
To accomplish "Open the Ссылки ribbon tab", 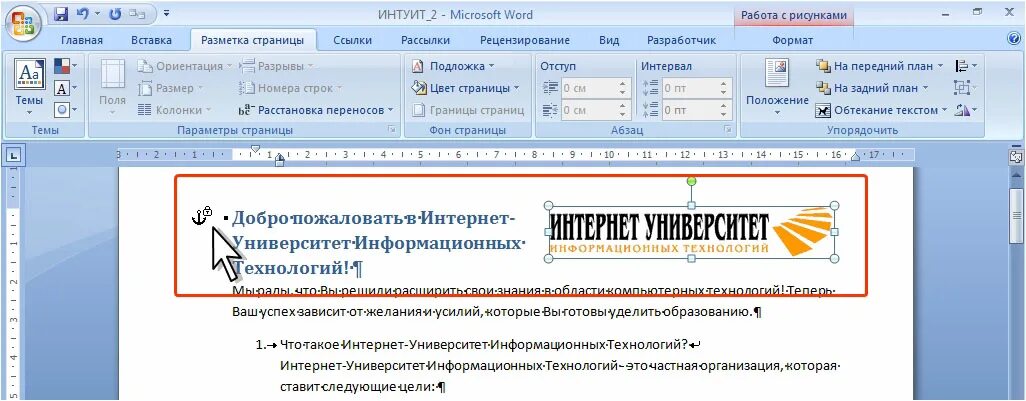I will pos(353,41).
